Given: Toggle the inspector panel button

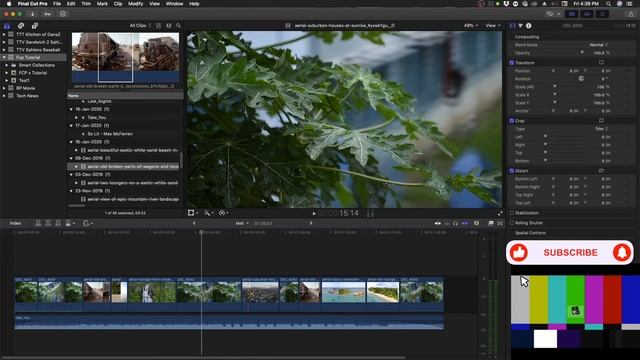Looking at the screenshot, I should pos(602,14).
